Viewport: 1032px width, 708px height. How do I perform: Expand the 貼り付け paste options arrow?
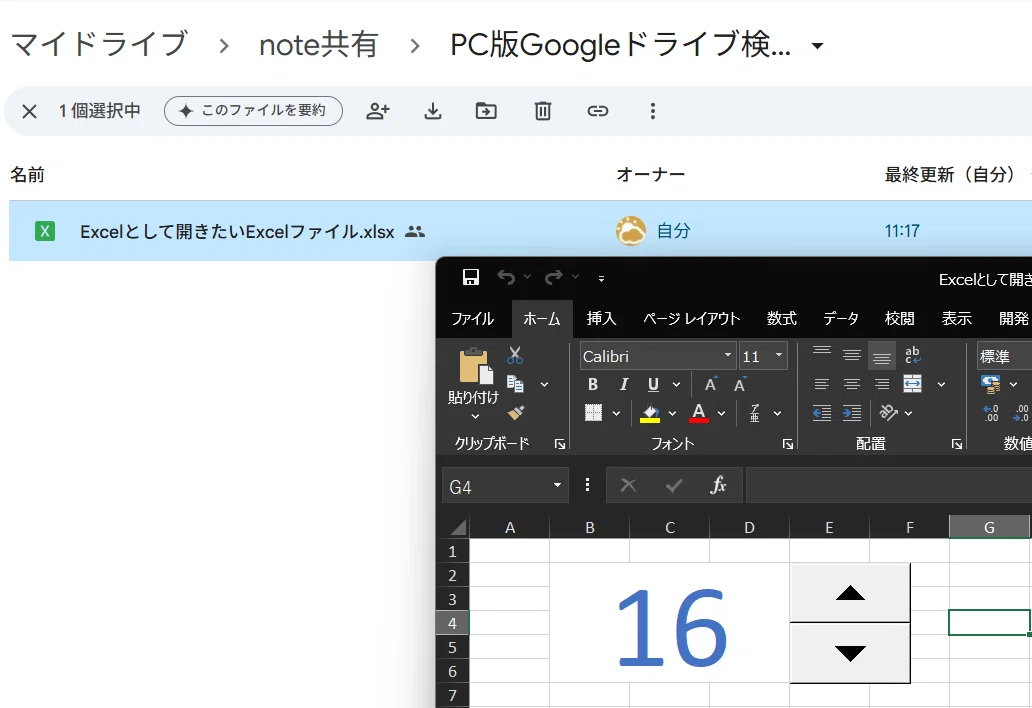click(475, 415)
